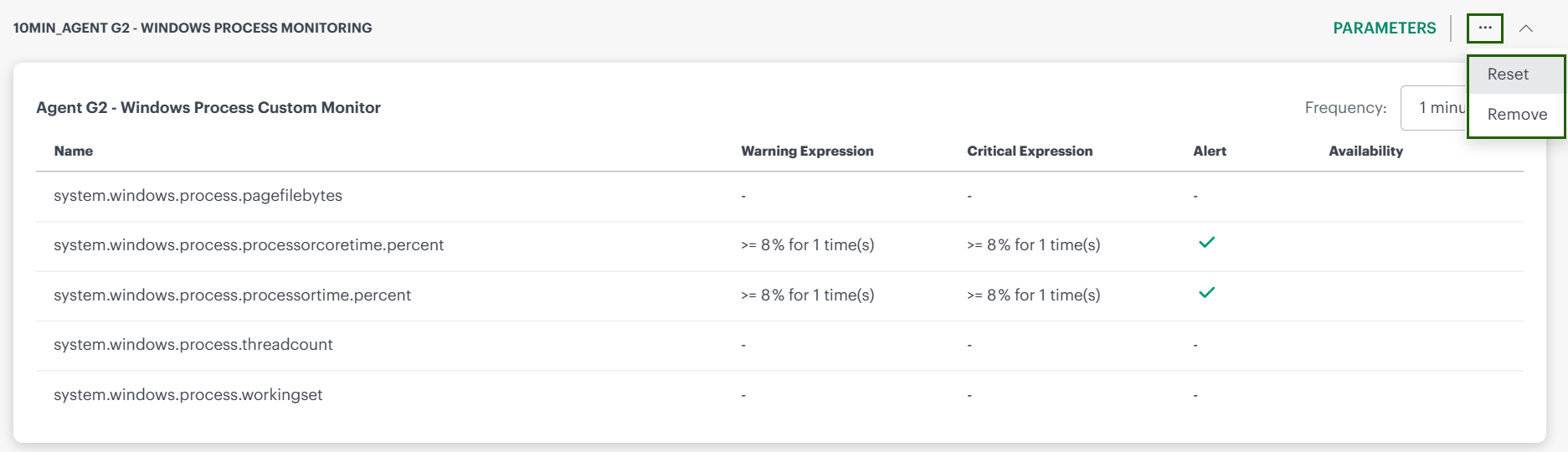Click warning expression for processorcoretime.percent
Screen dimensions: 1568x452
tap(807, 245)
